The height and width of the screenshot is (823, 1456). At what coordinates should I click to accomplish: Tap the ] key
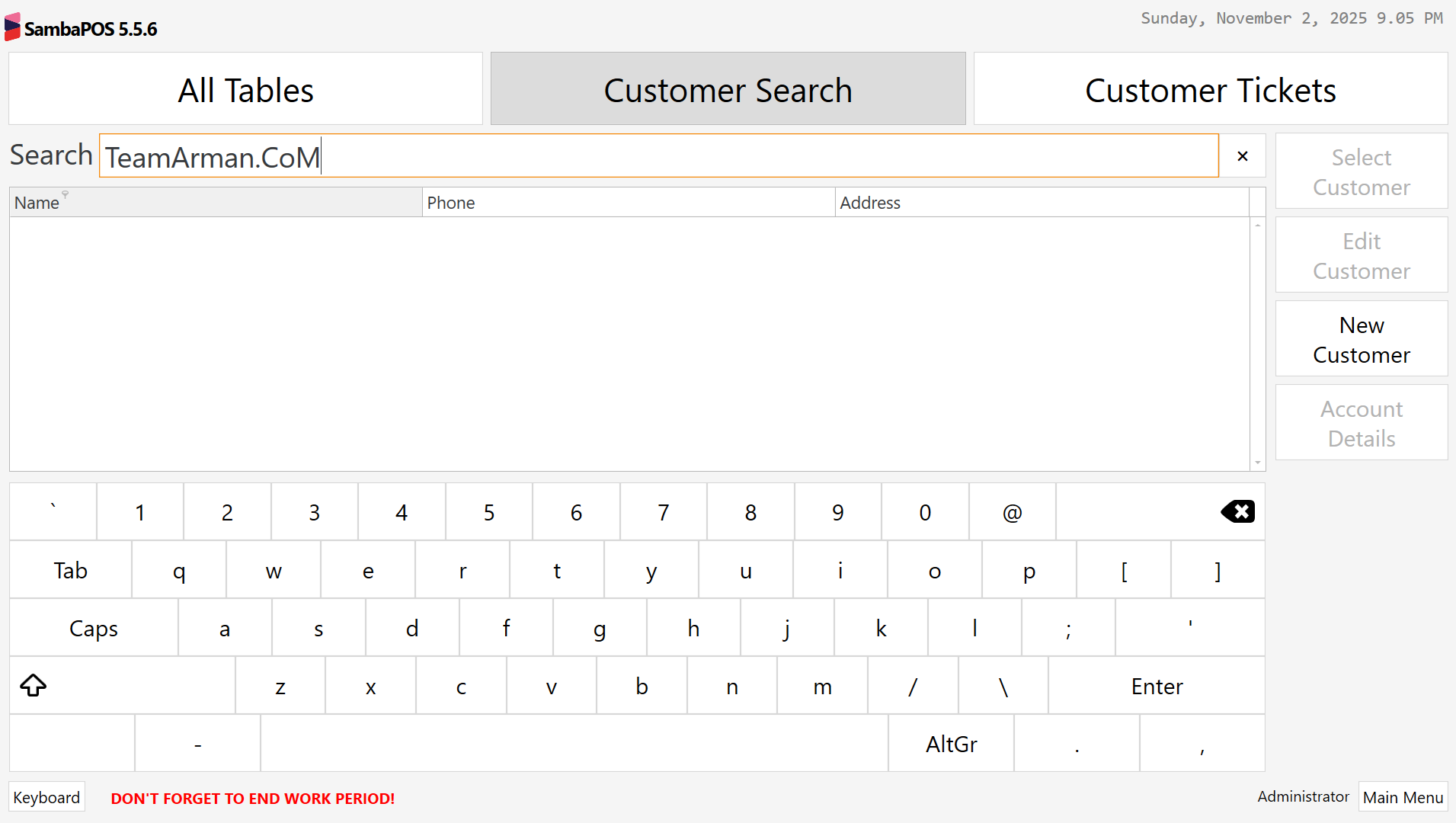[x=1218, y=570]
